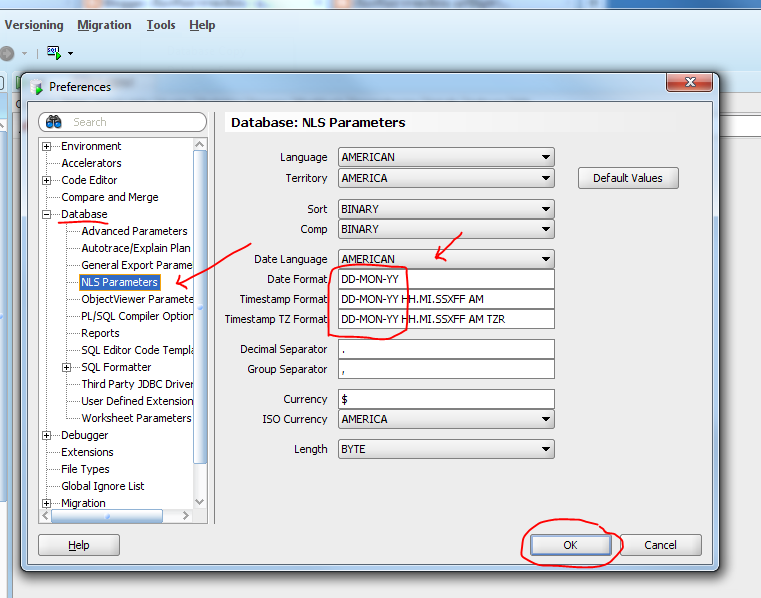Select Advanced Parameters under Database
761x598 pixels.
[134, 231]
